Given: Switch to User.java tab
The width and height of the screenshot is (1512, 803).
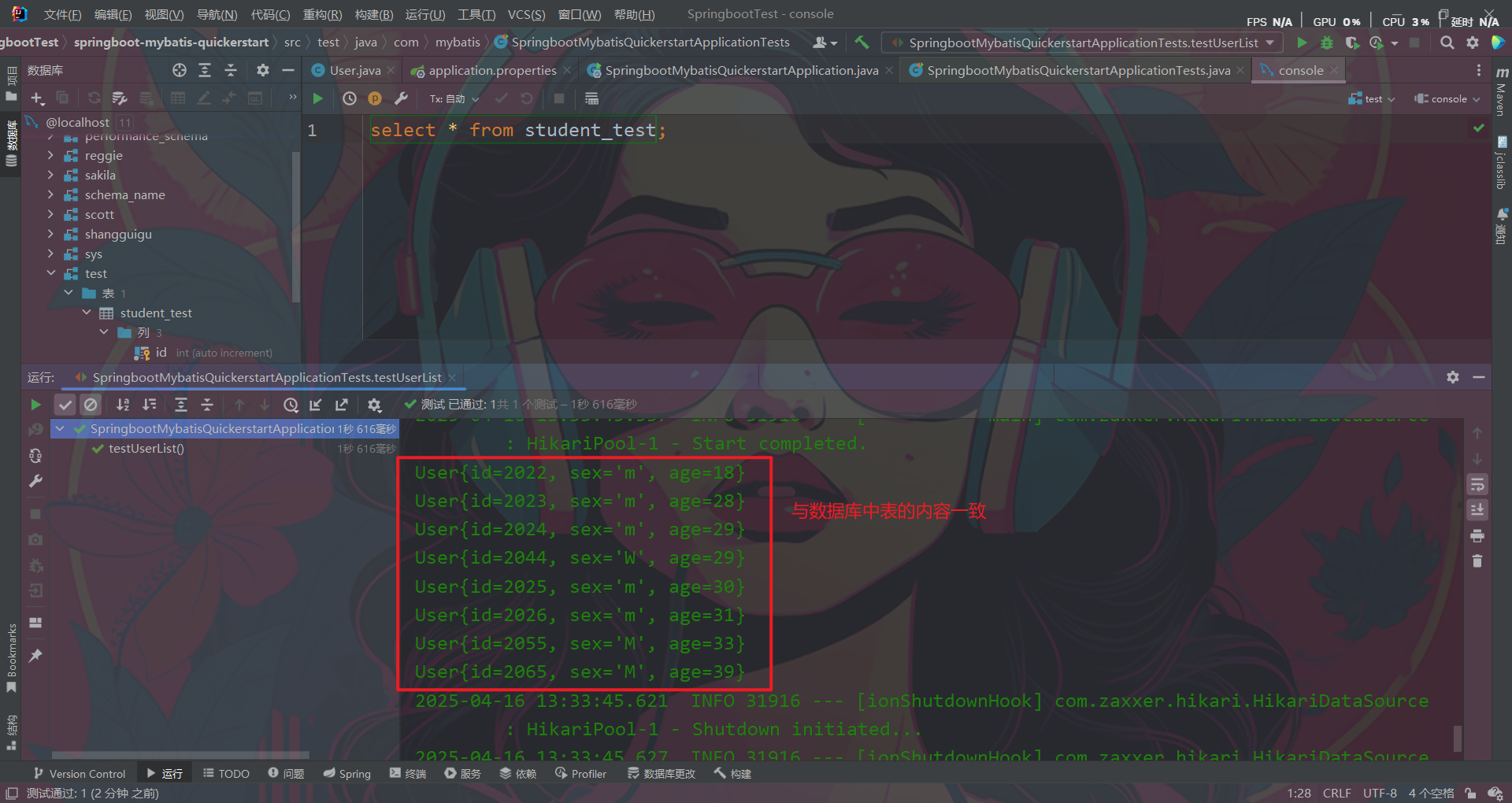Looking at the screenshot, I should (x=354, y=70).
